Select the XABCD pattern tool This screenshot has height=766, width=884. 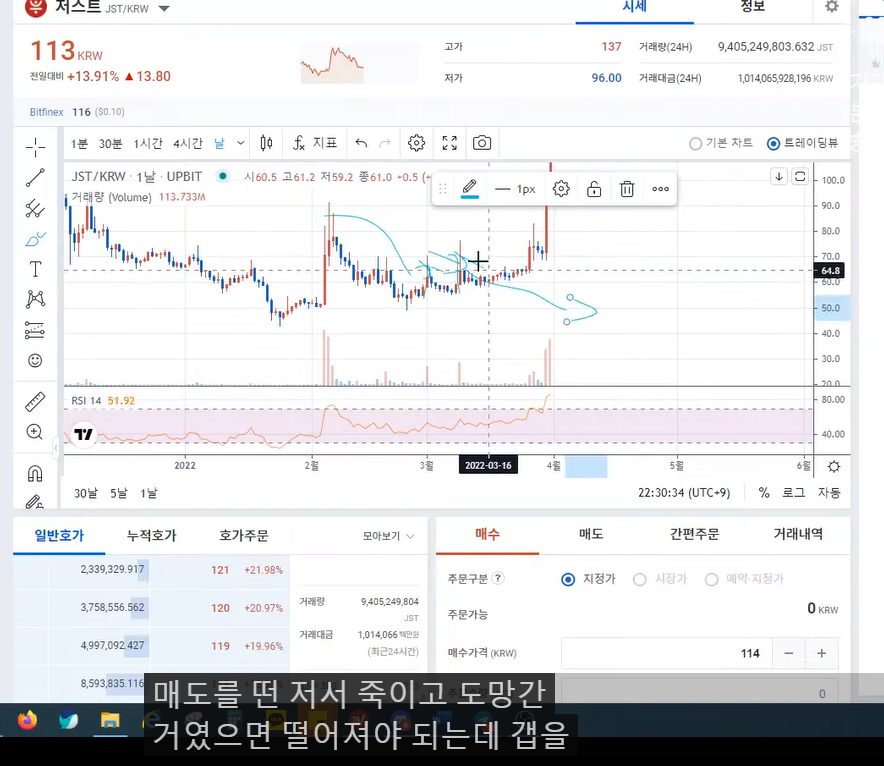click(35, 299)
